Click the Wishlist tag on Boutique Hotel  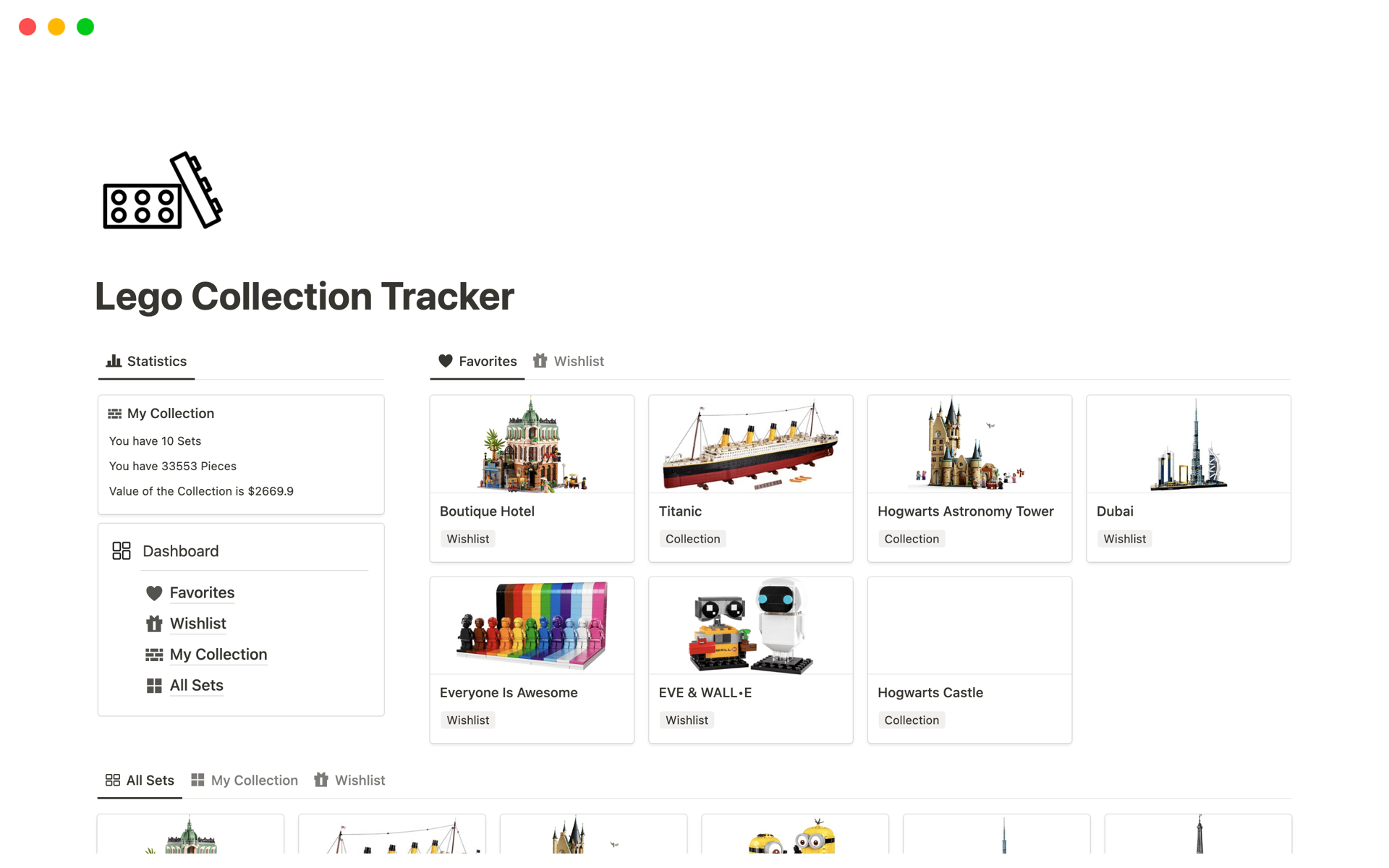coord(467,539)
